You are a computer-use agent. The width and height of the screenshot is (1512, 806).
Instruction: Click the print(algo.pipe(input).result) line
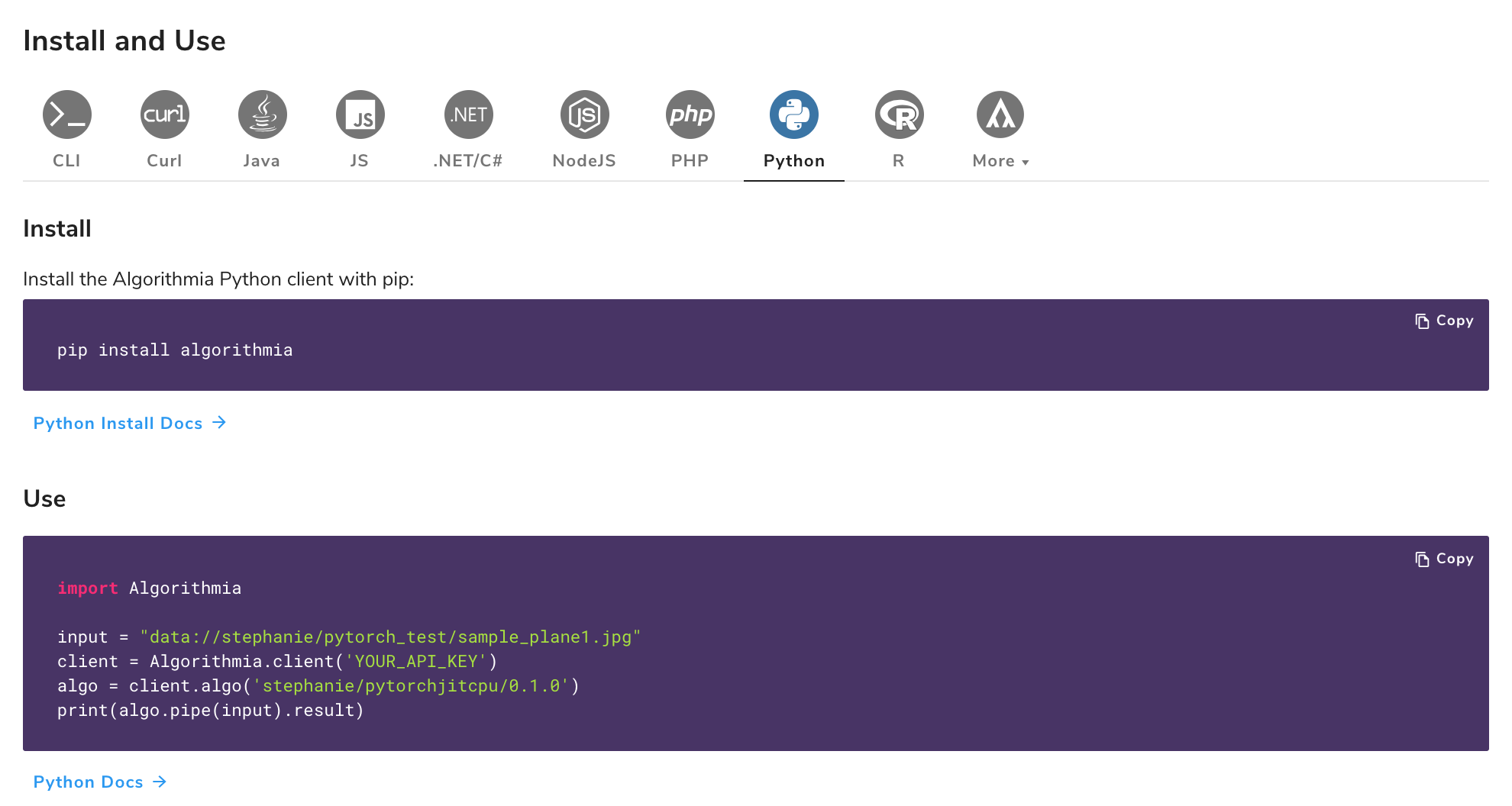point(211,711)
